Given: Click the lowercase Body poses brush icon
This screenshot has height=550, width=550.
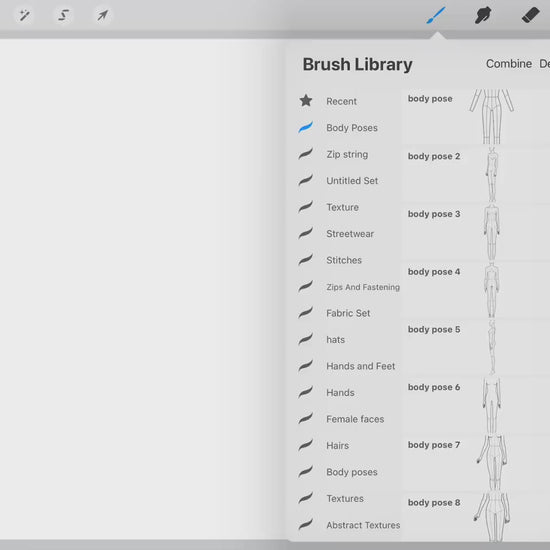Looking at the screenshot, I should (306, 472).
